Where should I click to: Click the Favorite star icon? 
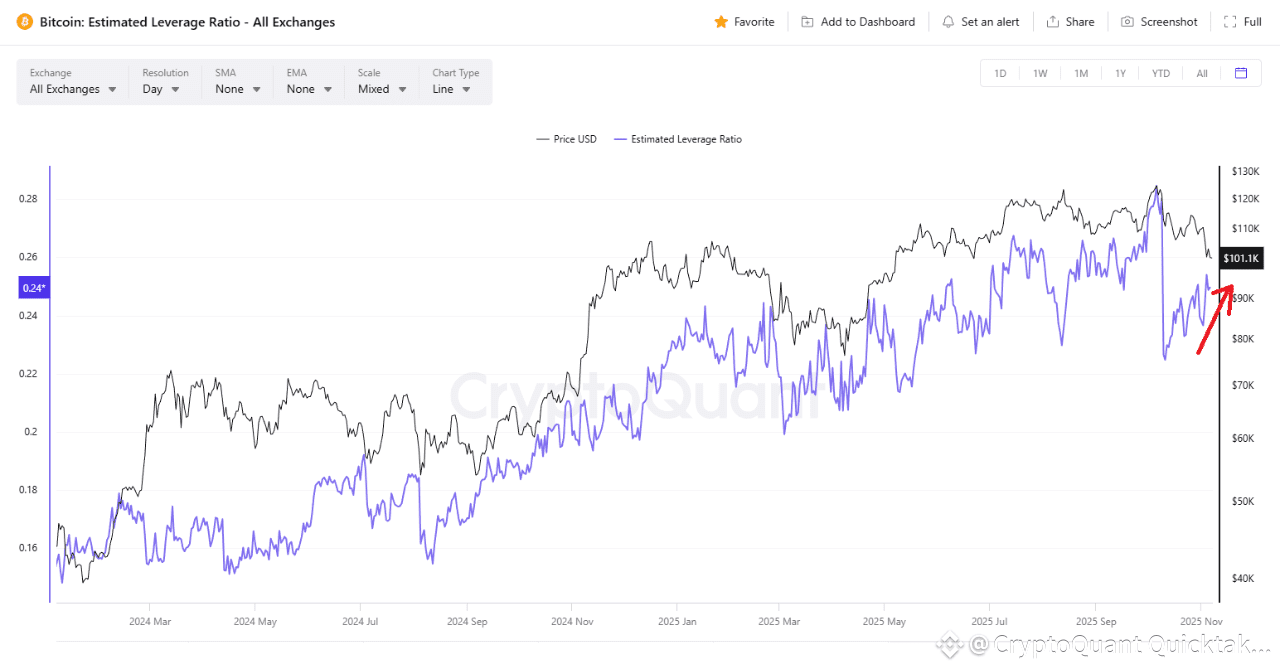click(721, 22)
